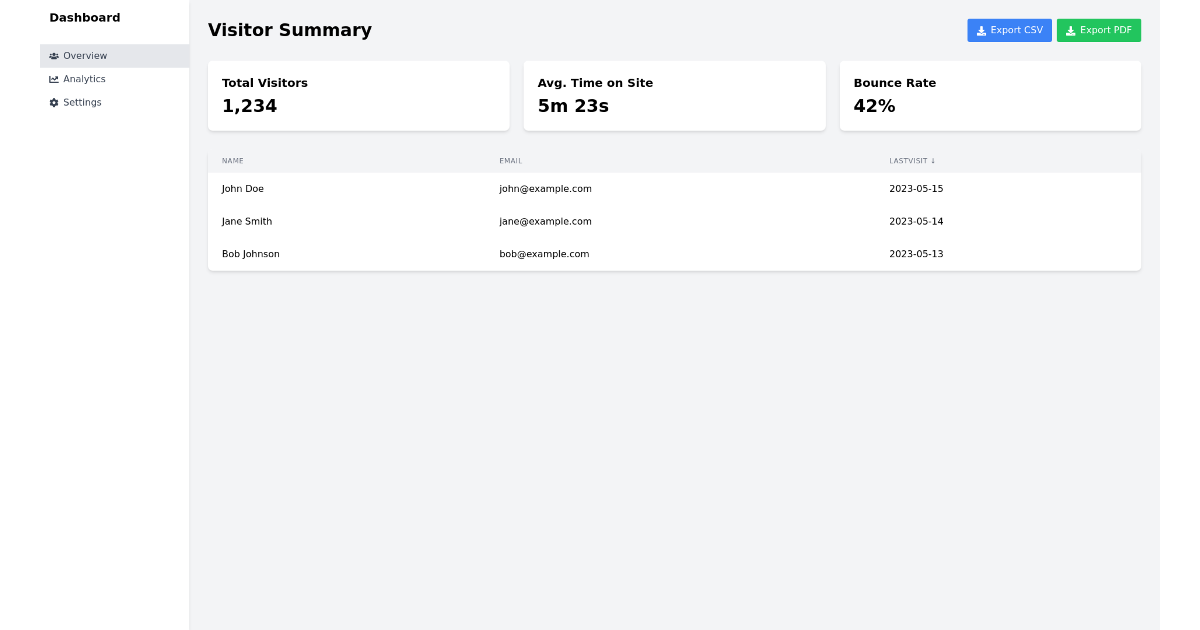Click the Avg. Time on Site card
This screenshot has height=630, width=1200.
coord(674,95)
